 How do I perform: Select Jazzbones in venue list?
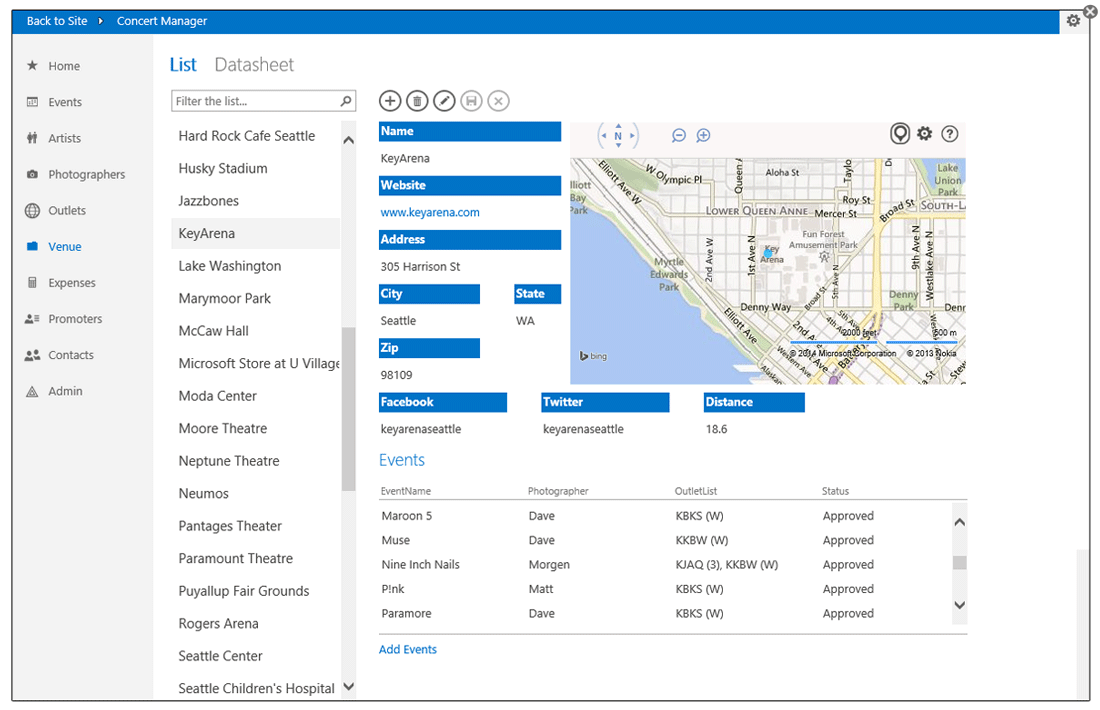(255, 201)
